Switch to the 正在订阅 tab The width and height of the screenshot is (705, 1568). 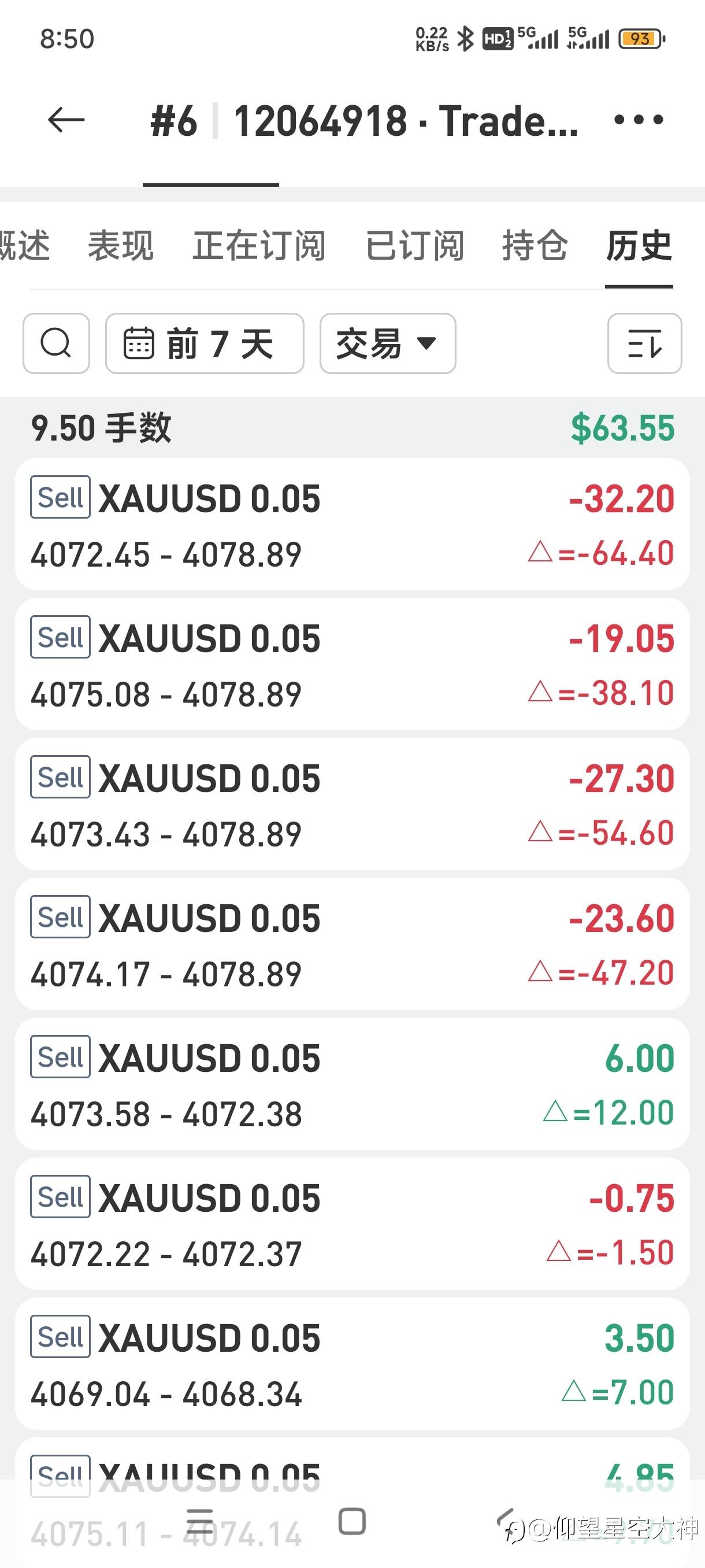click(259, 246)
